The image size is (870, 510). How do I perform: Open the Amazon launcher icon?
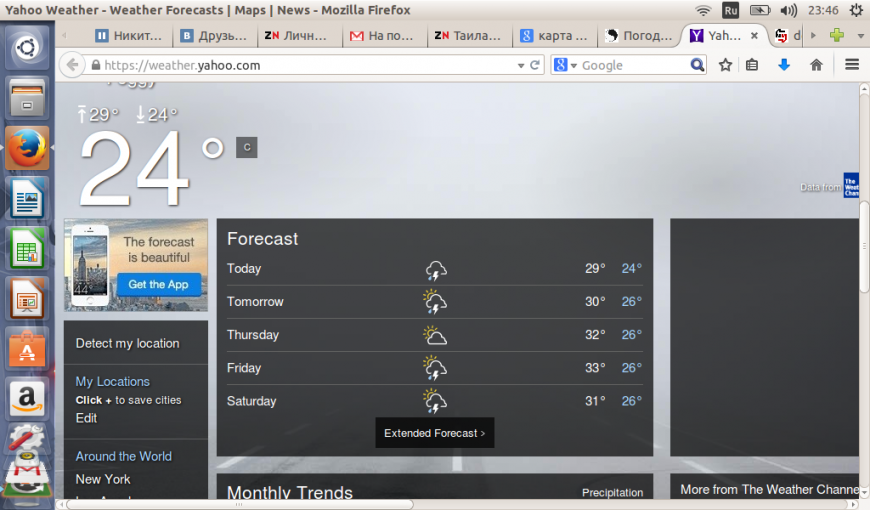pos(27,399)
